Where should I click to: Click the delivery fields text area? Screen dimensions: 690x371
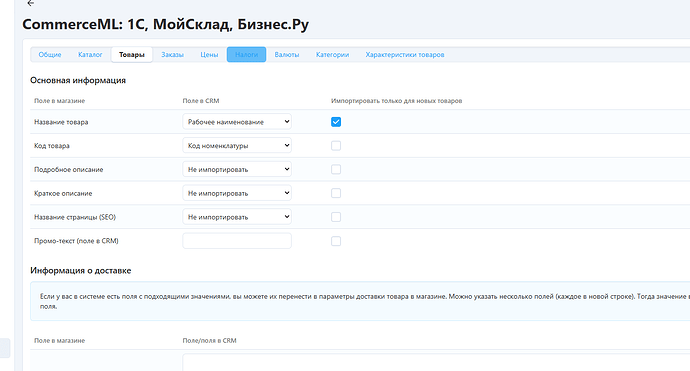click(x=436, y=362)
